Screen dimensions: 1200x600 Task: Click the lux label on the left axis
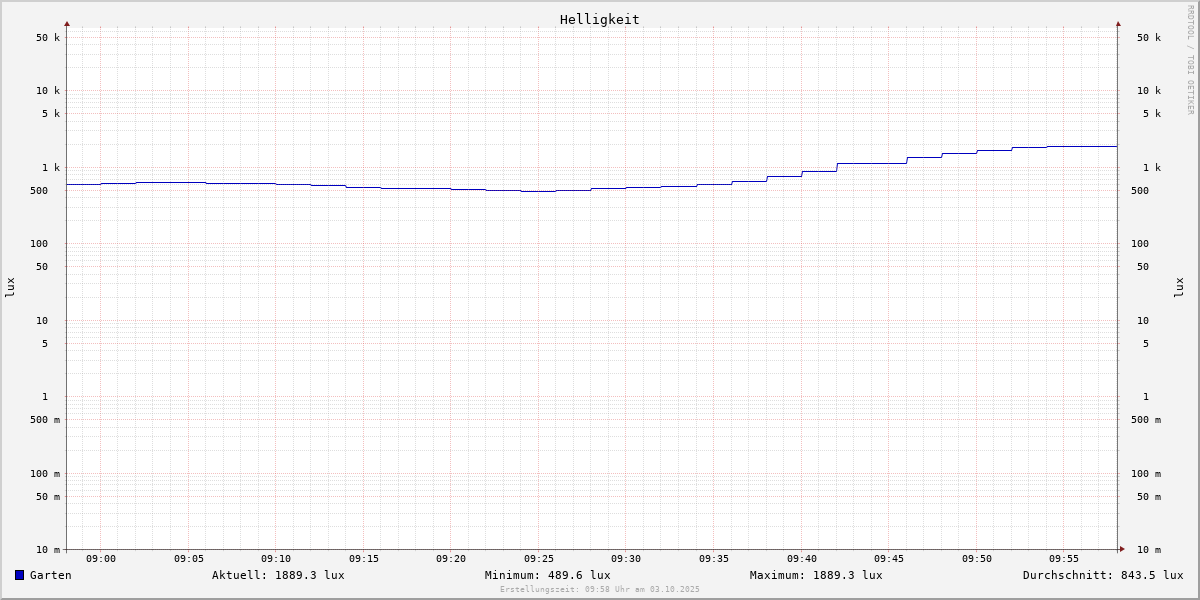pyautogui.click(x=10, y=287)
